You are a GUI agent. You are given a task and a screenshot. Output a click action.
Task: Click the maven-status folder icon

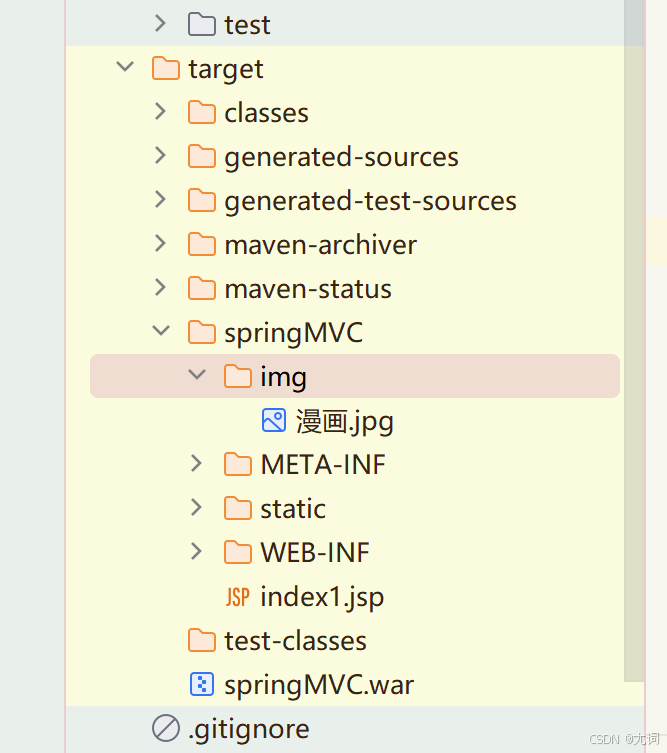tap(202, 289)
